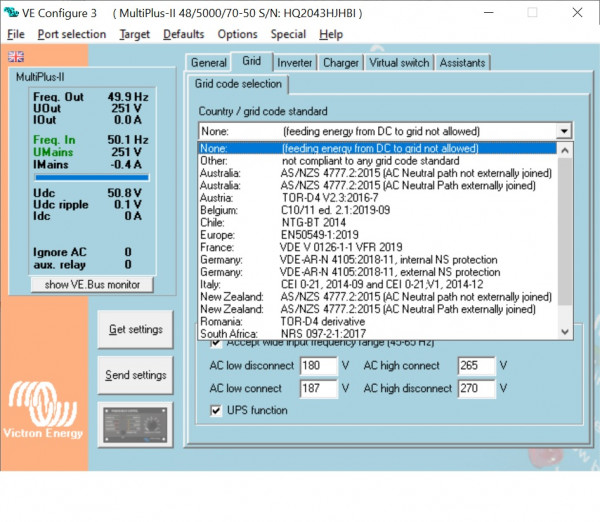
Task: Select Chile NTG-BT 2014 option
Action: [x=378, y=222]
